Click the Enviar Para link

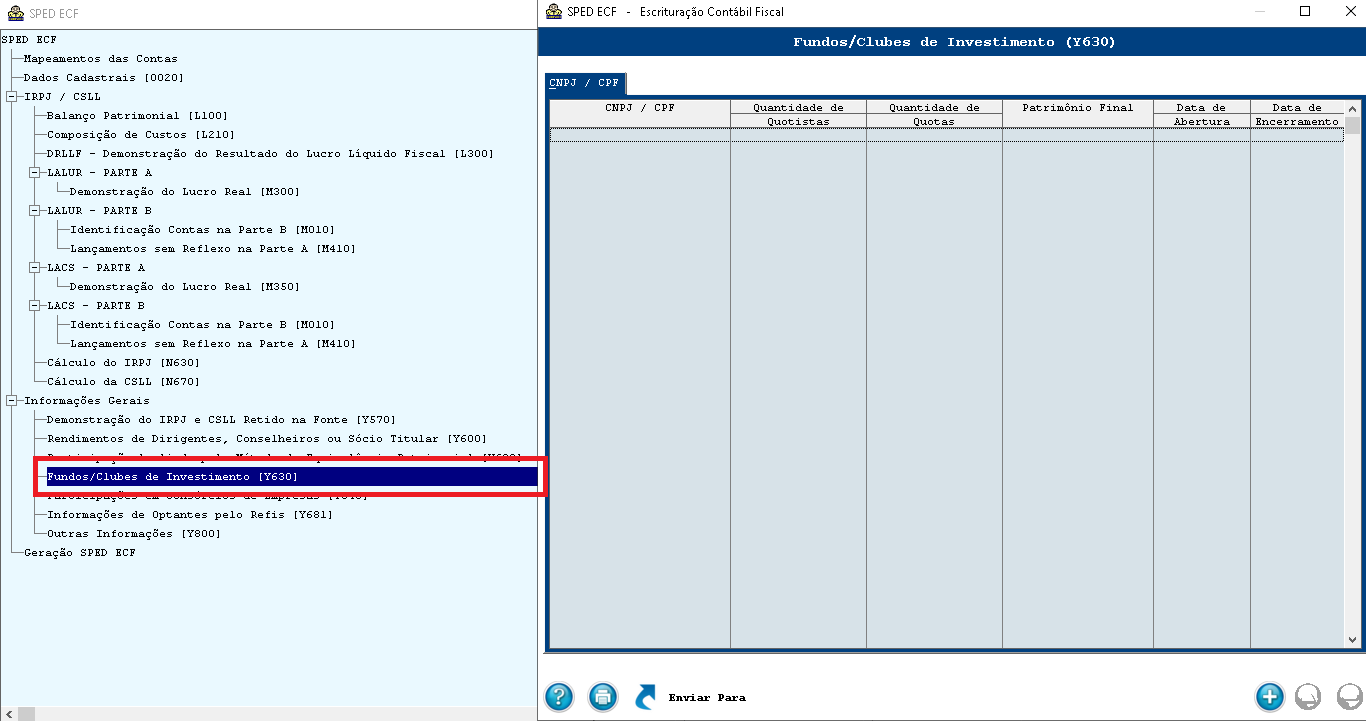click(x=707, y=698)
